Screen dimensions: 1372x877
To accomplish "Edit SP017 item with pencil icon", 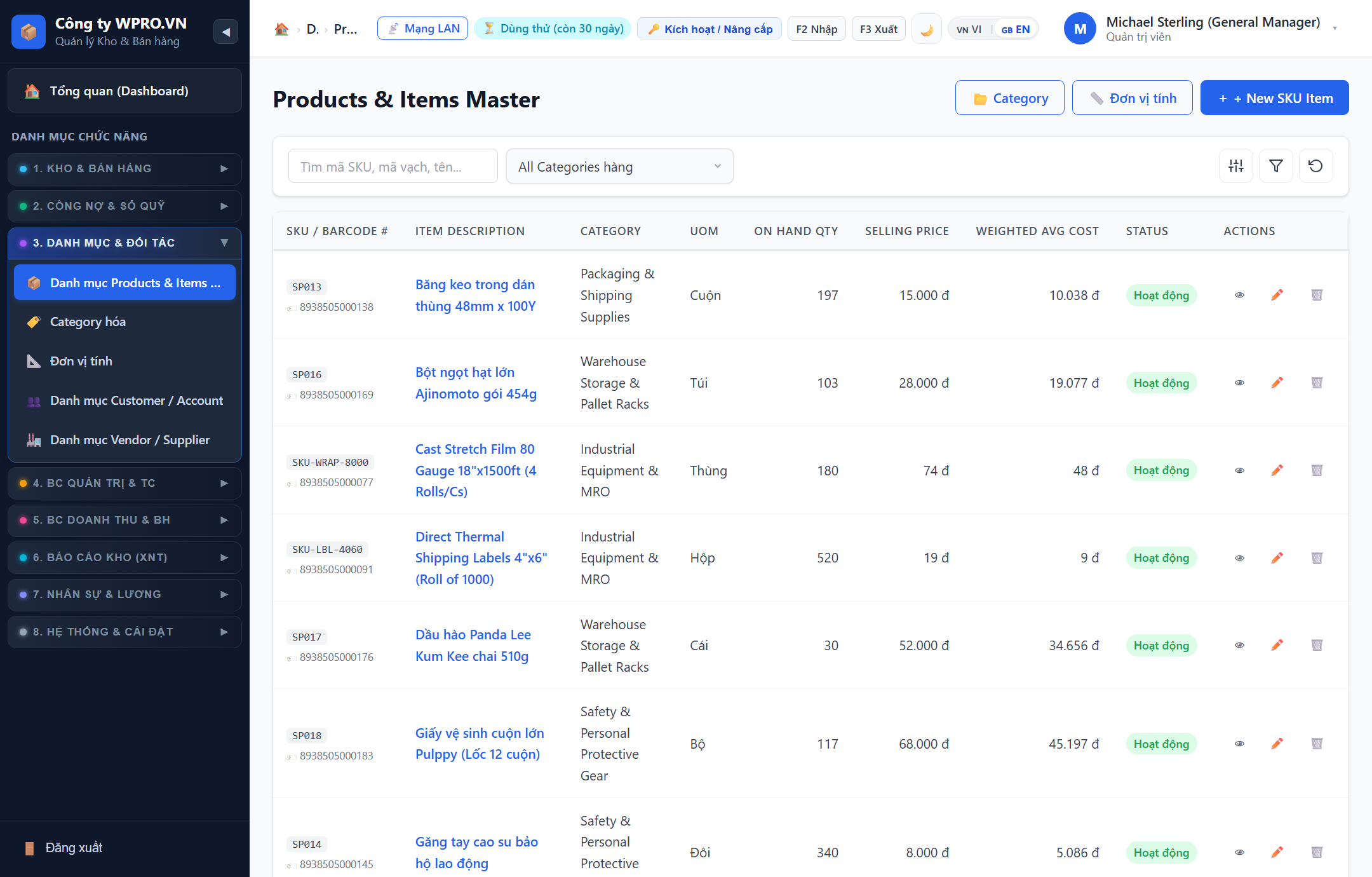I will point(1277,645).
